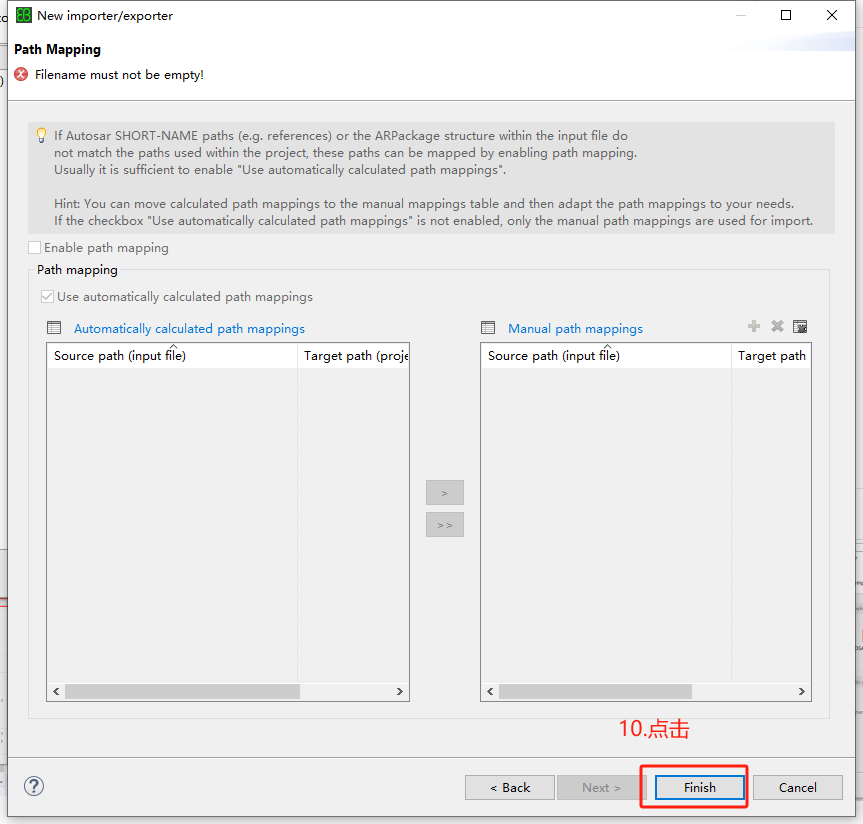Click the red error icon next to filename message

[x=21, y=75]
